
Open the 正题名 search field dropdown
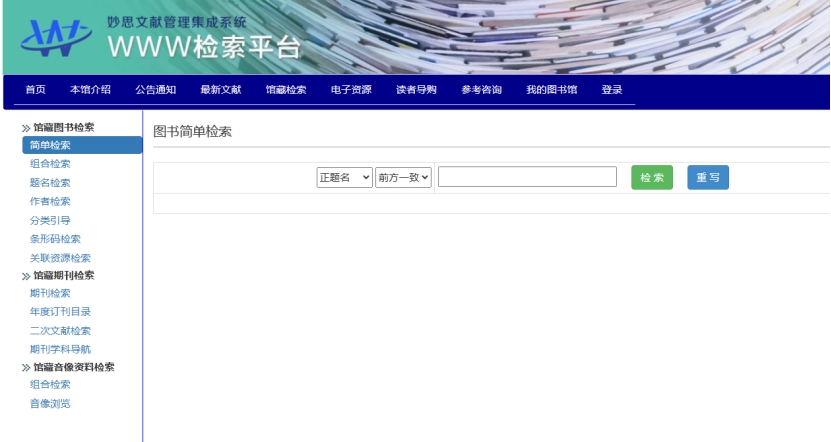pyautogui.click(x=344, y=177)
